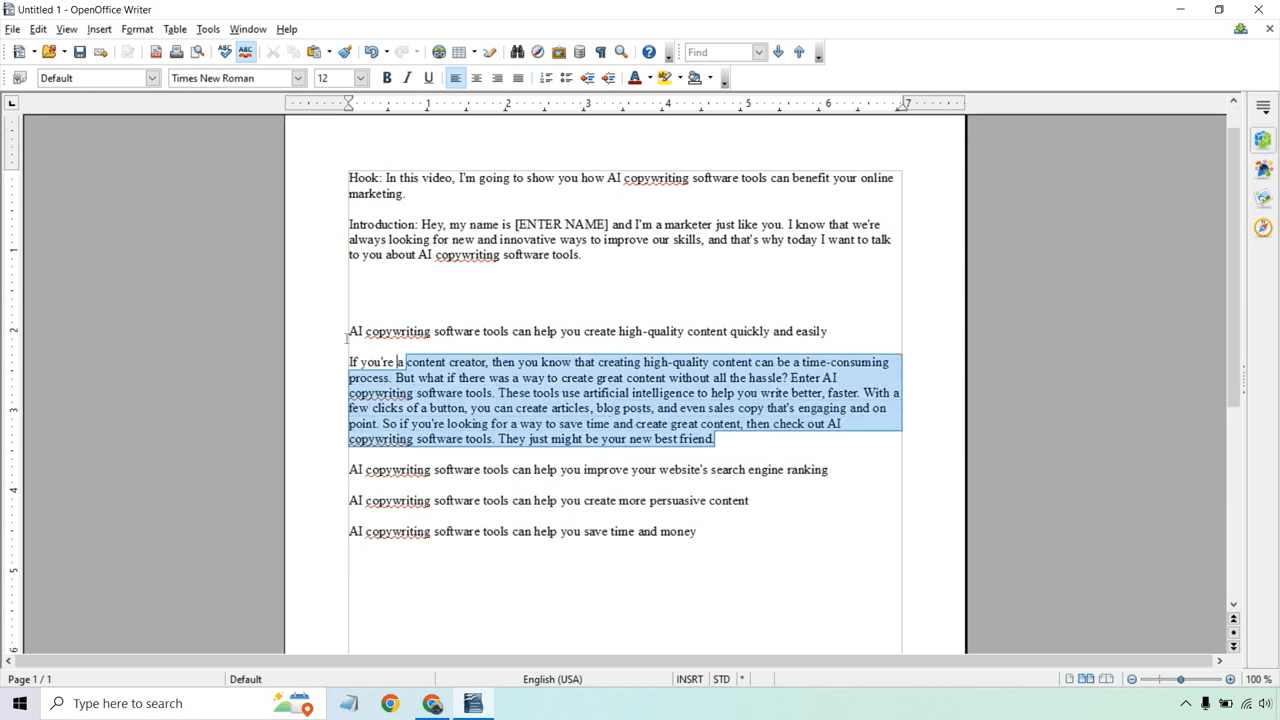Open the Default paragraph style dropdown
Viewport: 1280px width, 720px height.
(152, 78)
